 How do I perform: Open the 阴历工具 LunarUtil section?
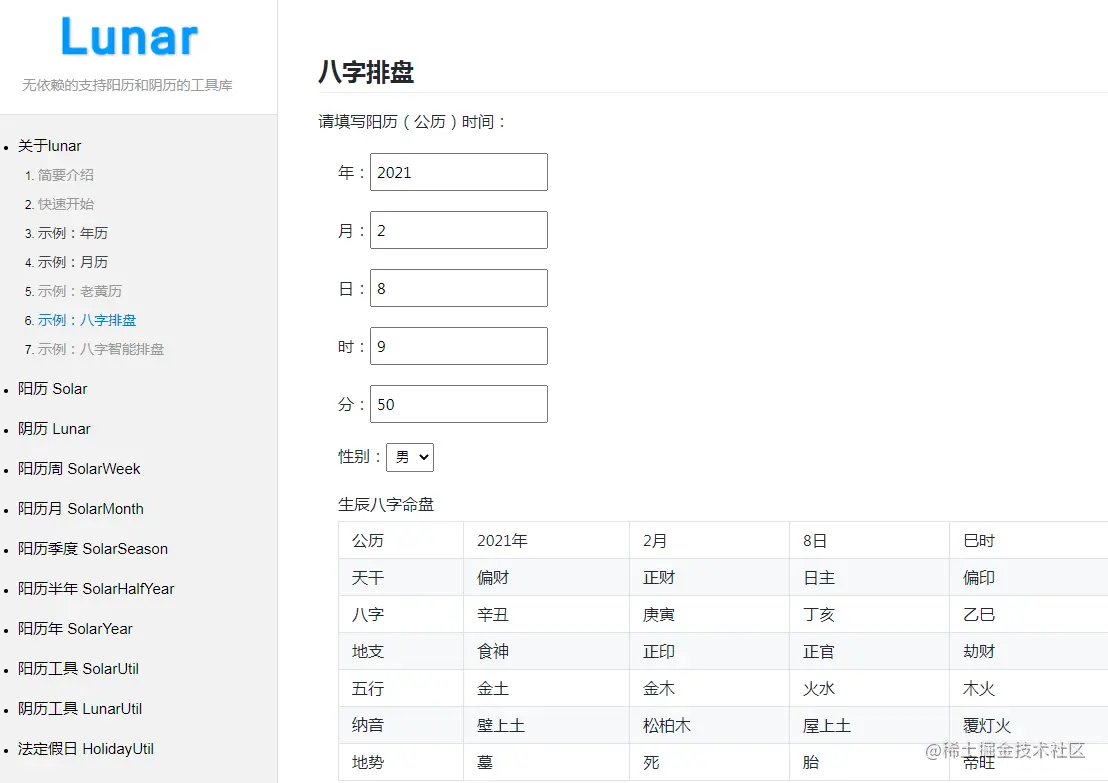click(80, 708)
